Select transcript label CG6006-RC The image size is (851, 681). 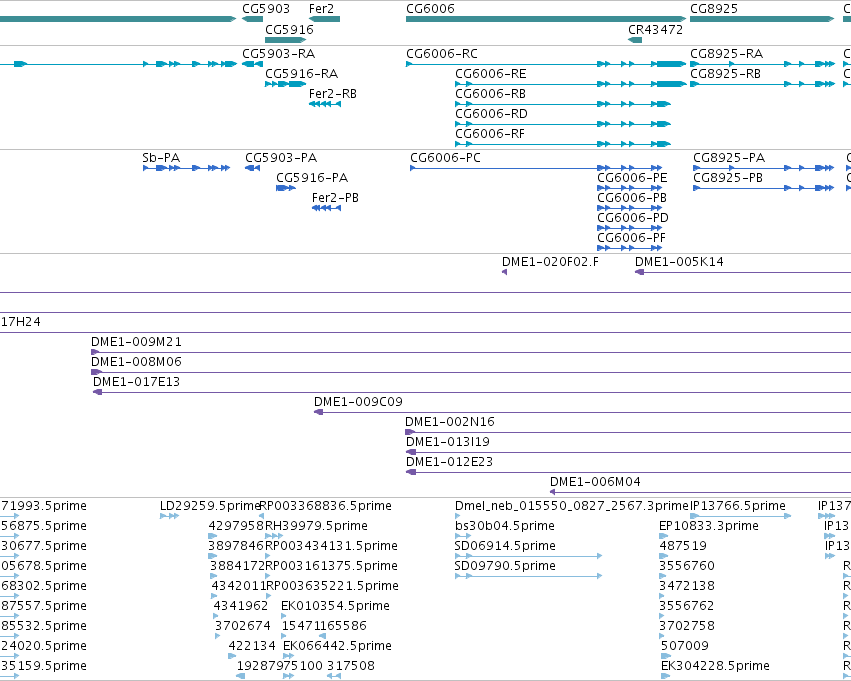click(442, 54)
